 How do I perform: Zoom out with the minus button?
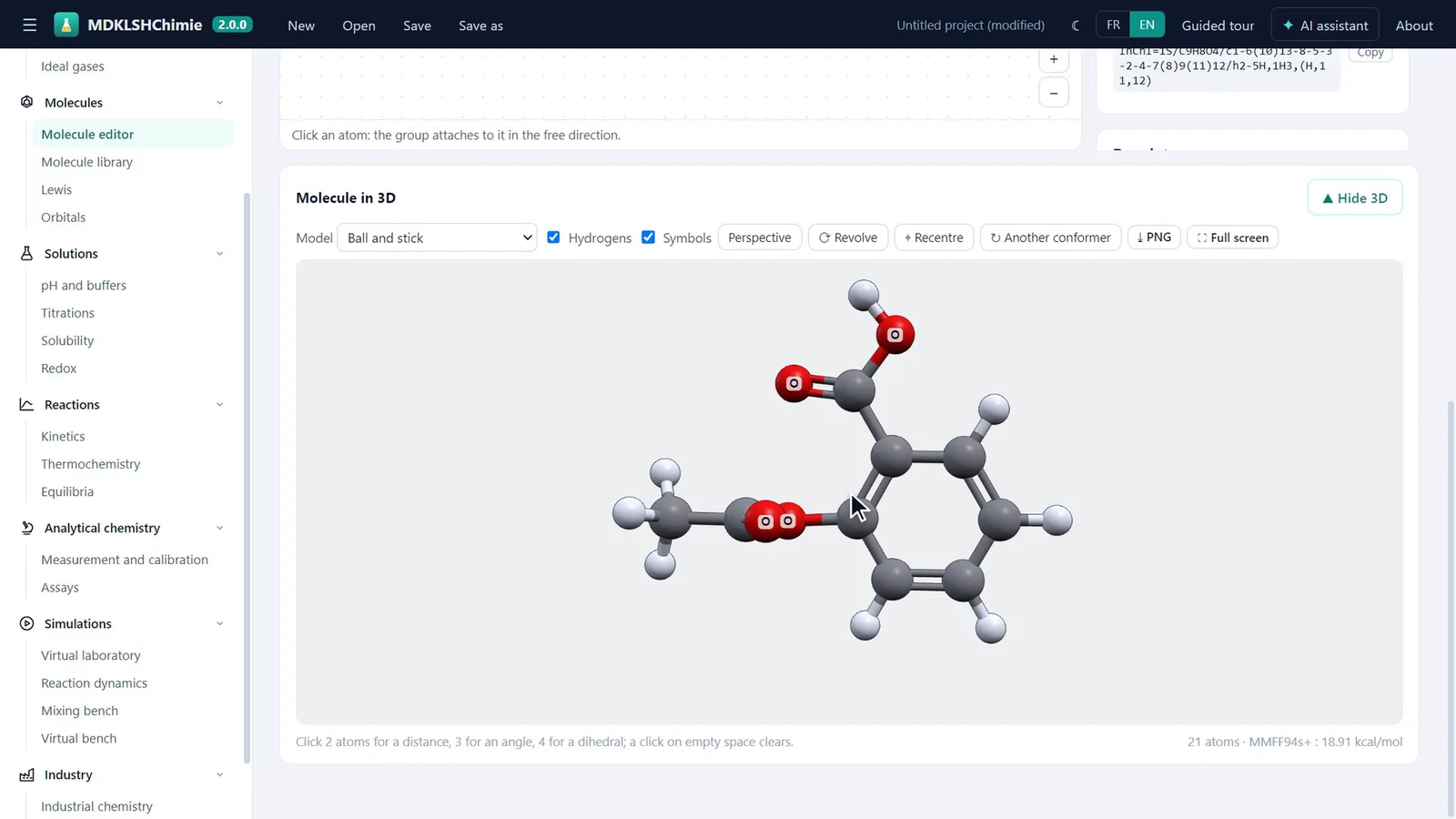(x=1054, y=93)
